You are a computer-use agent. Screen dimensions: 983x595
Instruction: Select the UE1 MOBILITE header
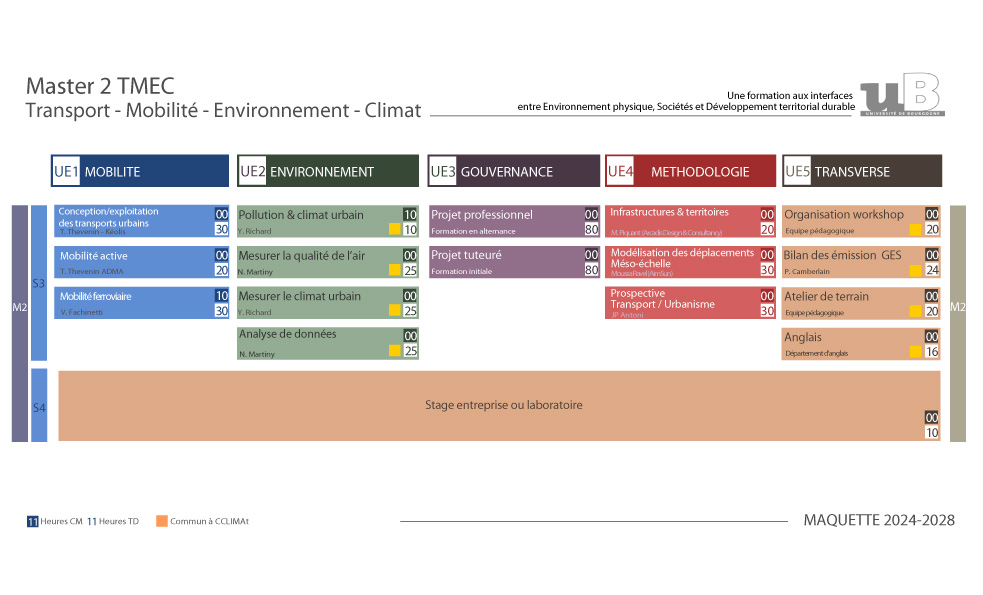140,171
